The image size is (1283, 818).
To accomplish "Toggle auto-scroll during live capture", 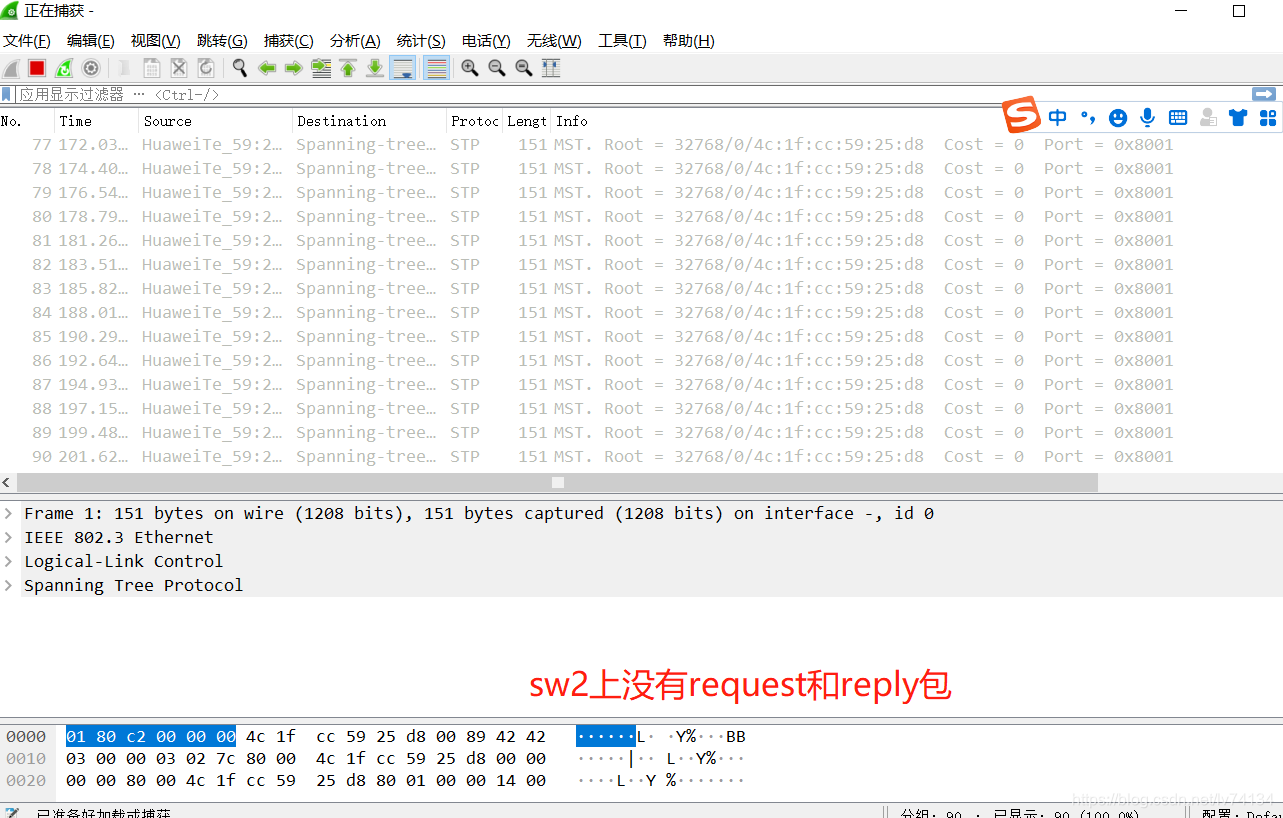I will pyautogui.click(x=403, y=68).
